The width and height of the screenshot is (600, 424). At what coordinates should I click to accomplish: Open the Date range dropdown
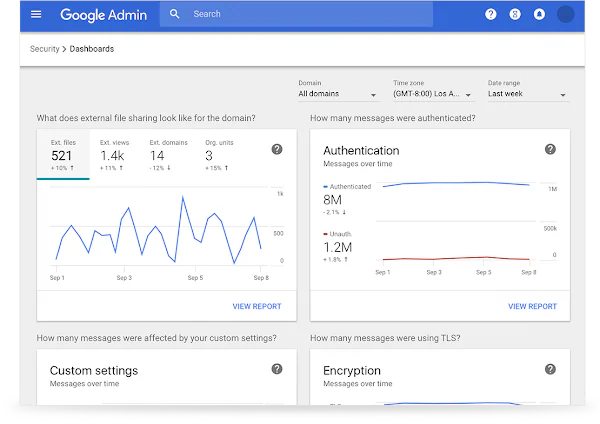528,94
